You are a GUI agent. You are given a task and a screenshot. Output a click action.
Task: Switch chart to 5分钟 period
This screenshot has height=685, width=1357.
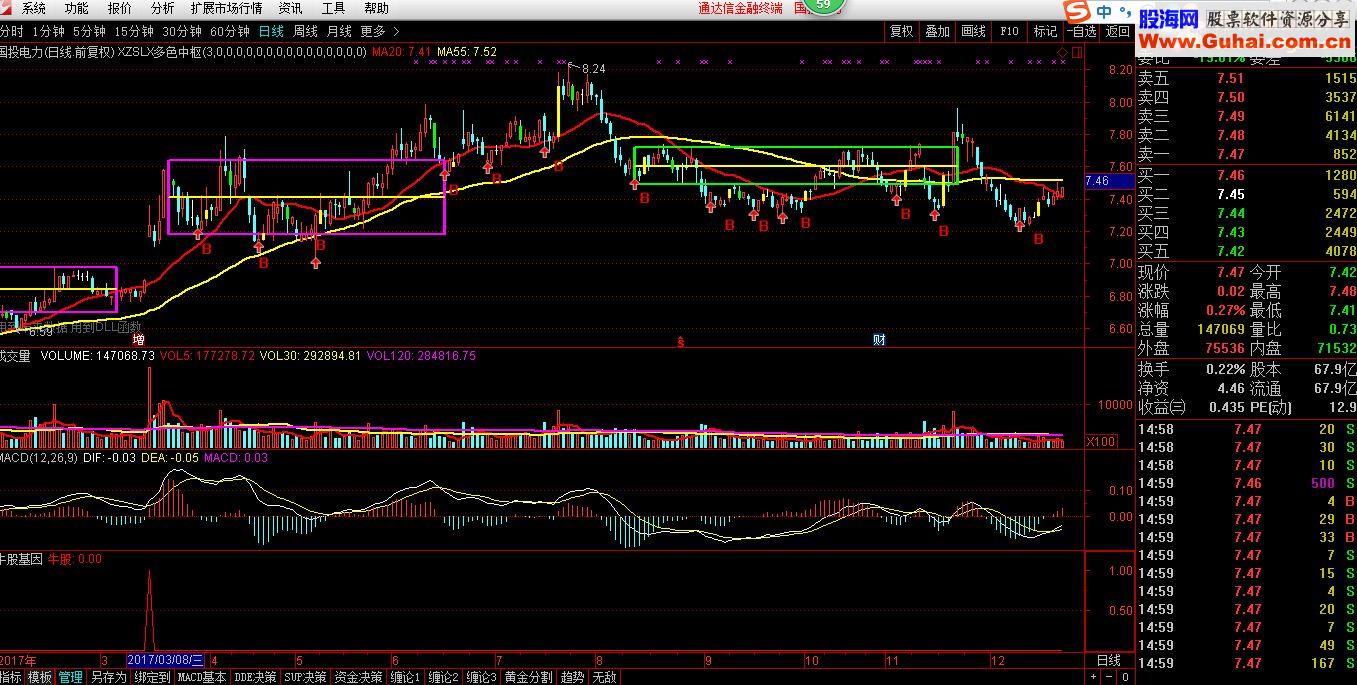[88, 31]
